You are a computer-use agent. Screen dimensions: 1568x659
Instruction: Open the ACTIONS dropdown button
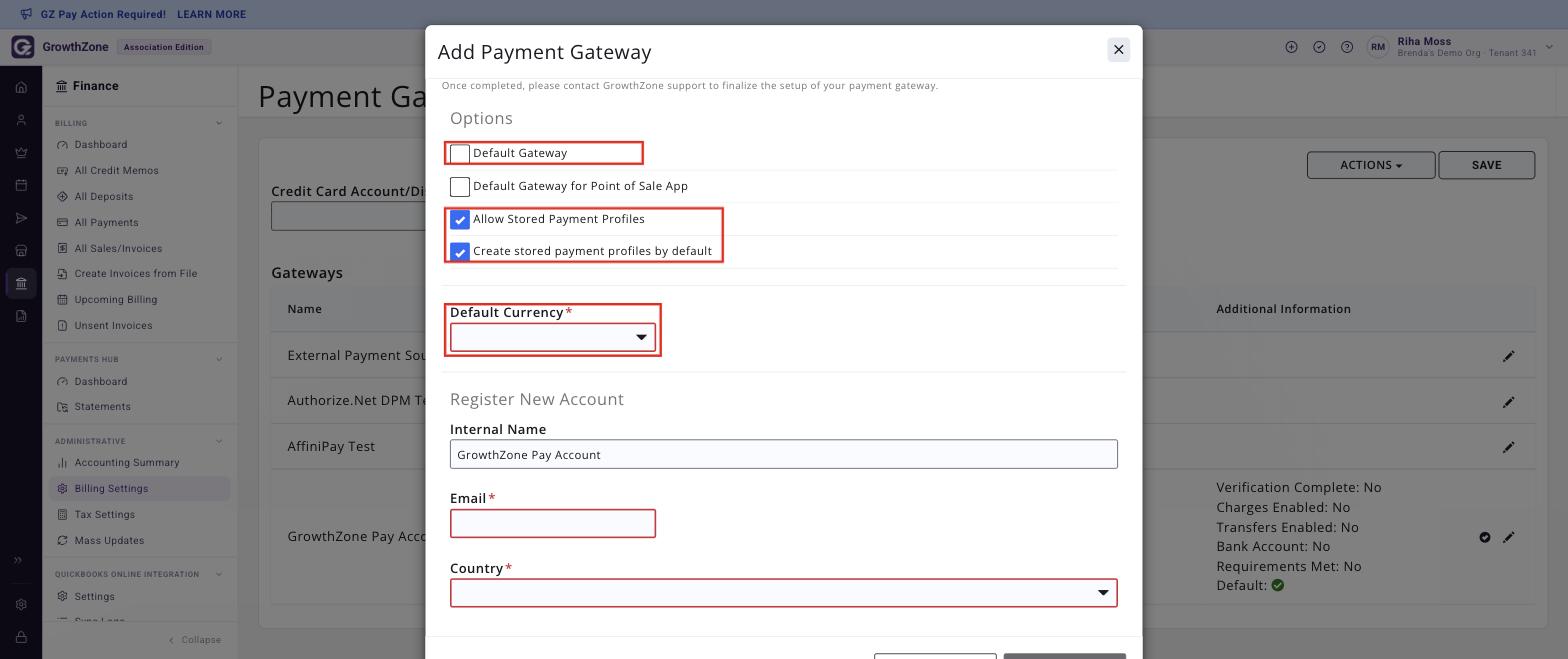(x=1371, y=165)
